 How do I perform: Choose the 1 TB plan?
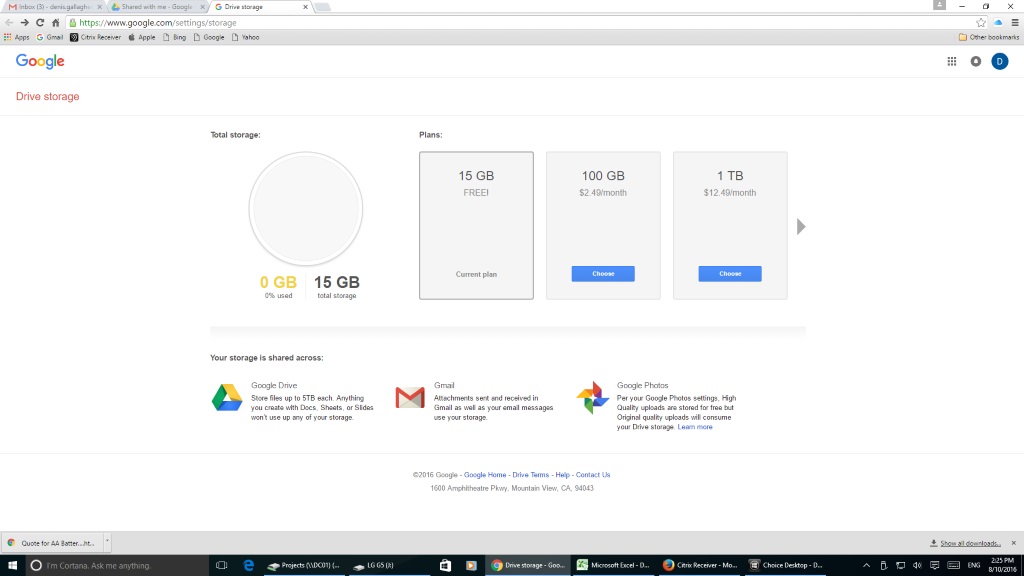[x=730, y=274]
